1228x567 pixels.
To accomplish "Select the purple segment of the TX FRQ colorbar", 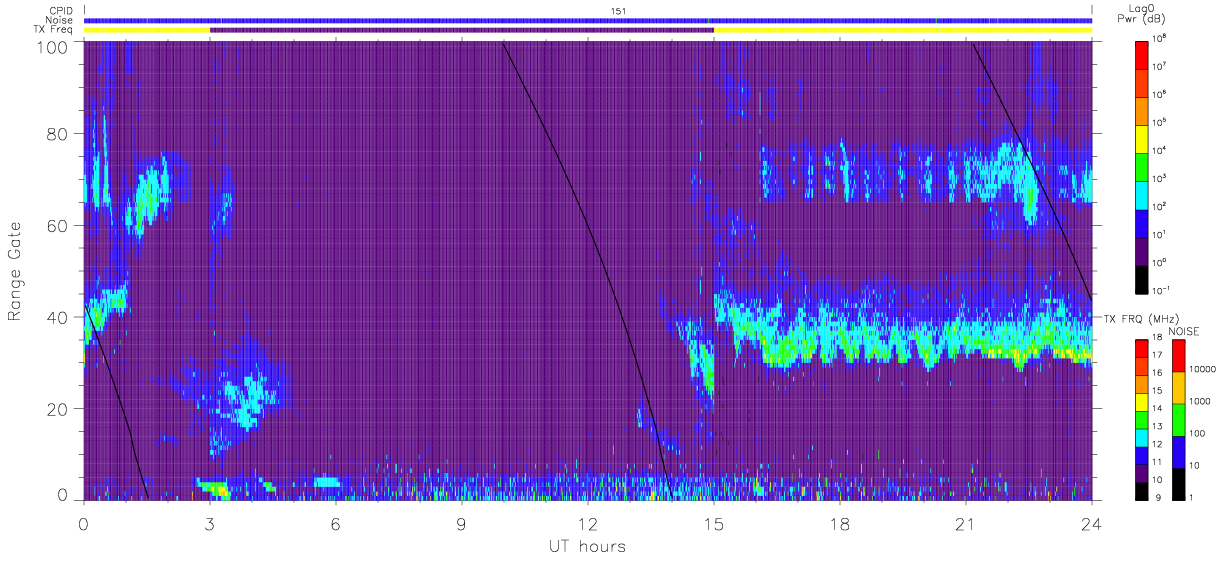I will point(1142,471).
